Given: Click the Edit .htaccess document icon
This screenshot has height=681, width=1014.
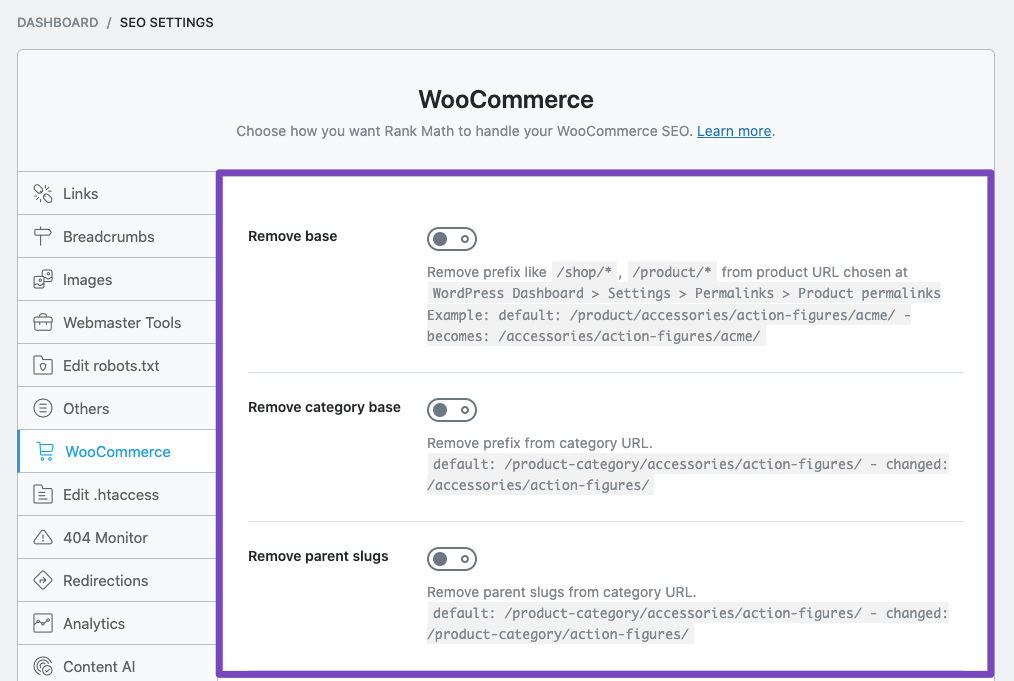Looking at the screenshot, I should tap(43, 494).
